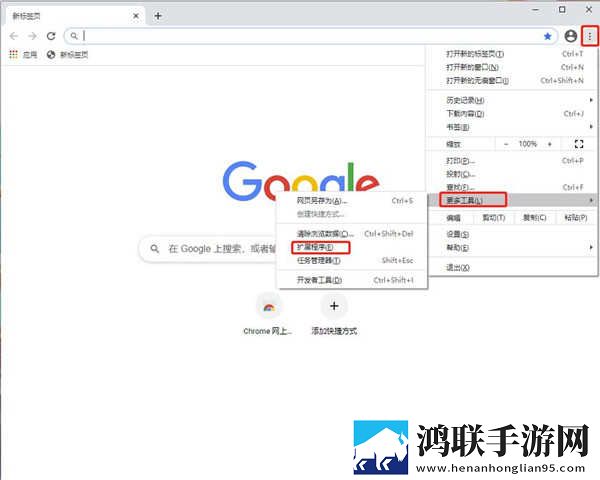Click 复制(C) copy in edit row
The height and width of the screenshot is (480, 600).
pyautogui.click(x=535, y=218)
